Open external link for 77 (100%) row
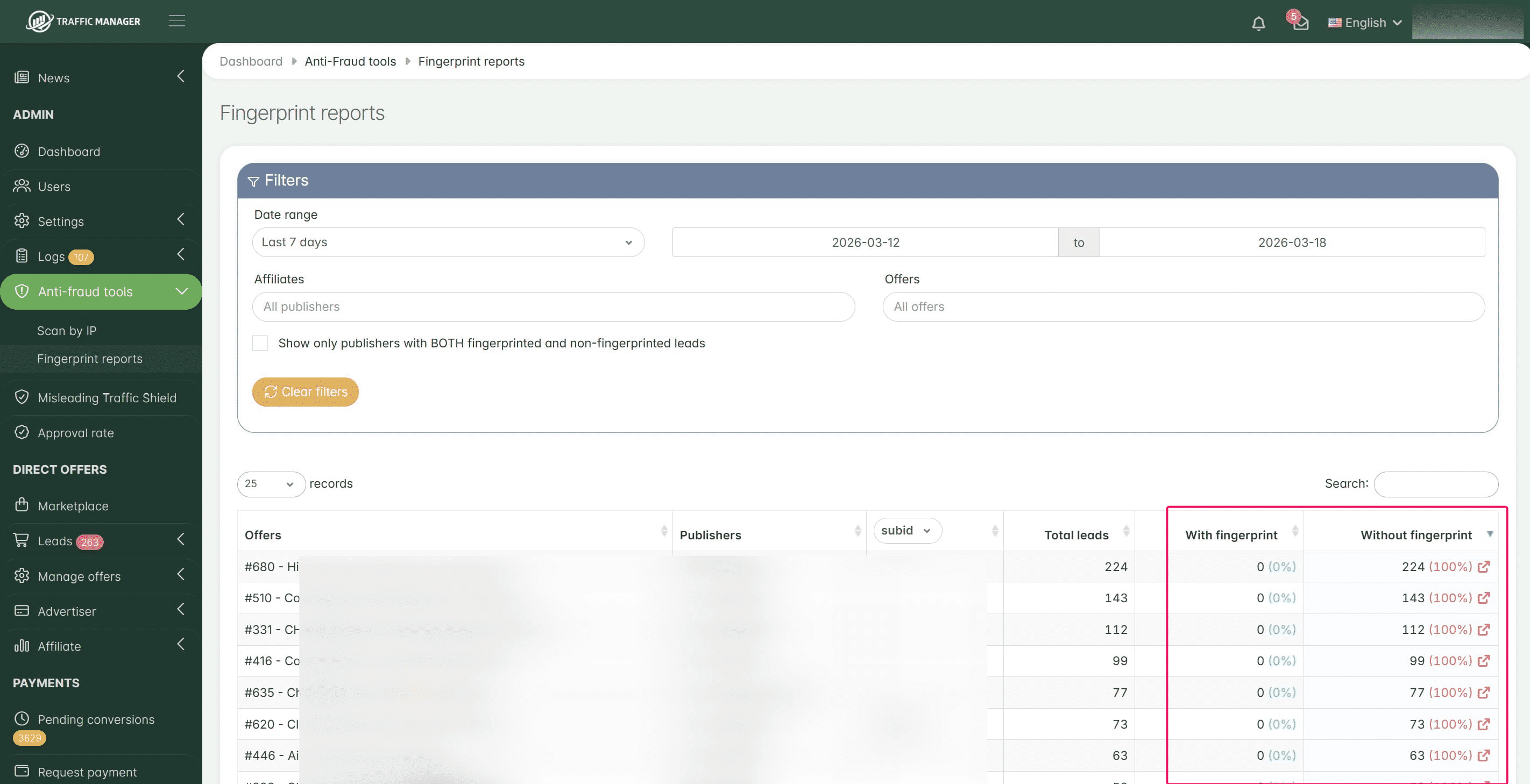1530x784 pixels. [x=1483, y=692]
